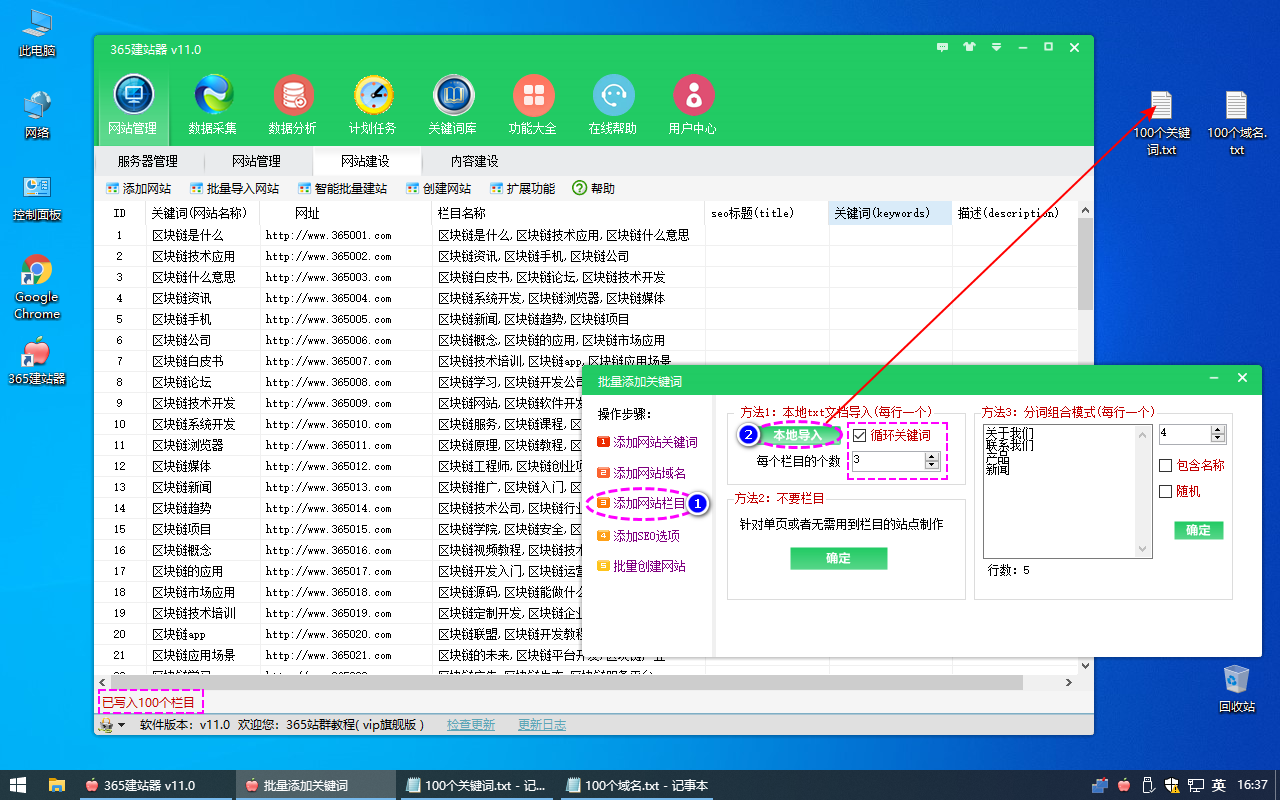Image resolution: width=1280 pixels, height=800 pixels.
Task: Click the skin (shirt) icon in title bar
Action: [x=969, y=47]
